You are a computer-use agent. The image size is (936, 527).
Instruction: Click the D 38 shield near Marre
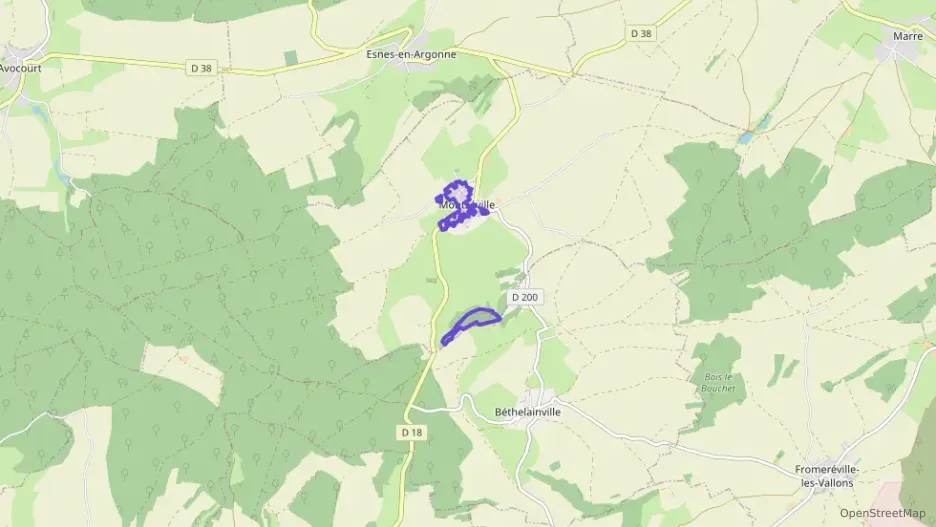(641, 33)
